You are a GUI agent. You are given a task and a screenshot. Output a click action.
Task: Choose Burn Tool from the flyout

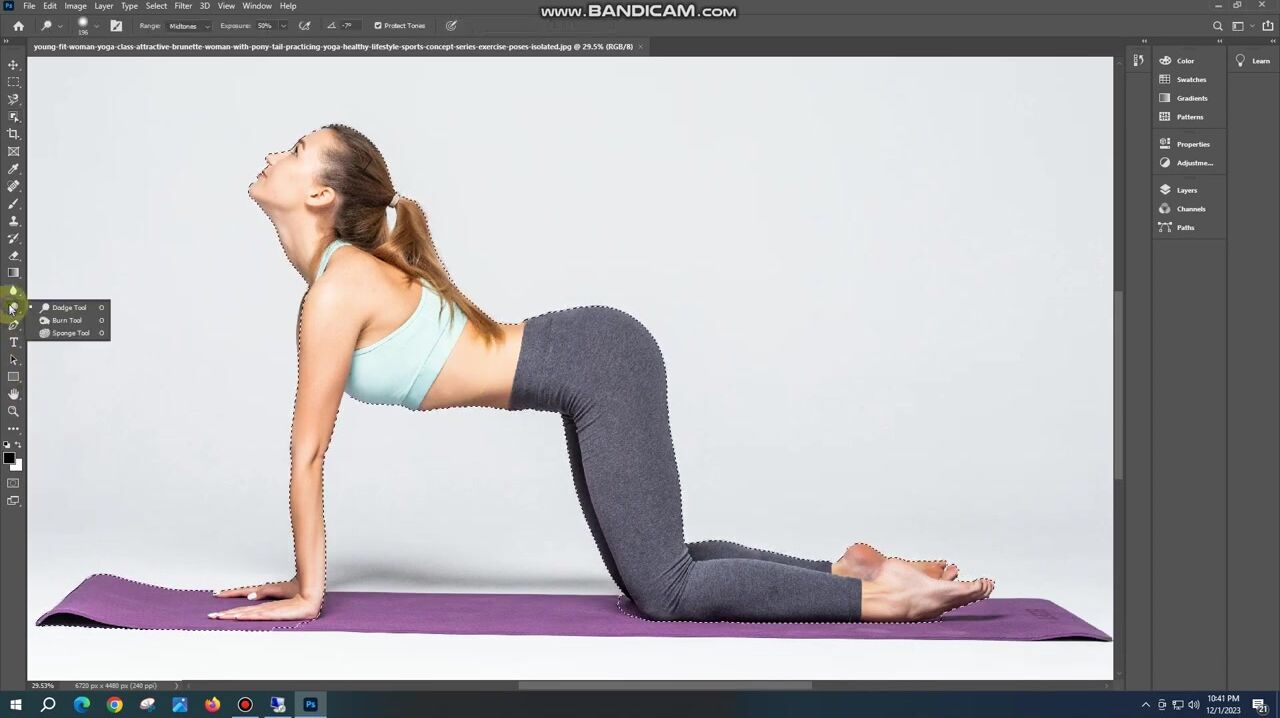[67, 320]
